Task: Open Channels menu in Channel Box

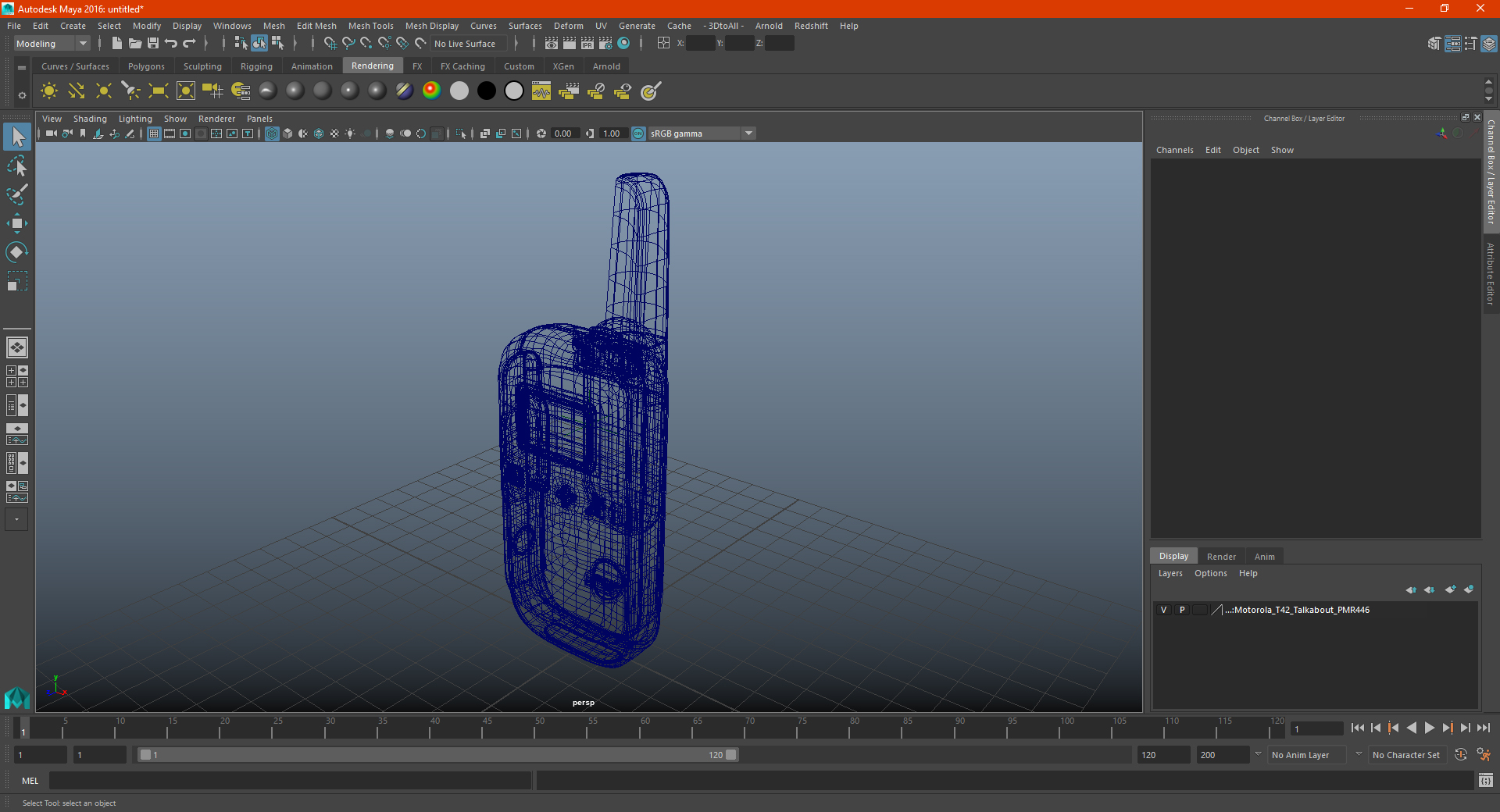Action: pyautogui.click(x=1174, y=150)
